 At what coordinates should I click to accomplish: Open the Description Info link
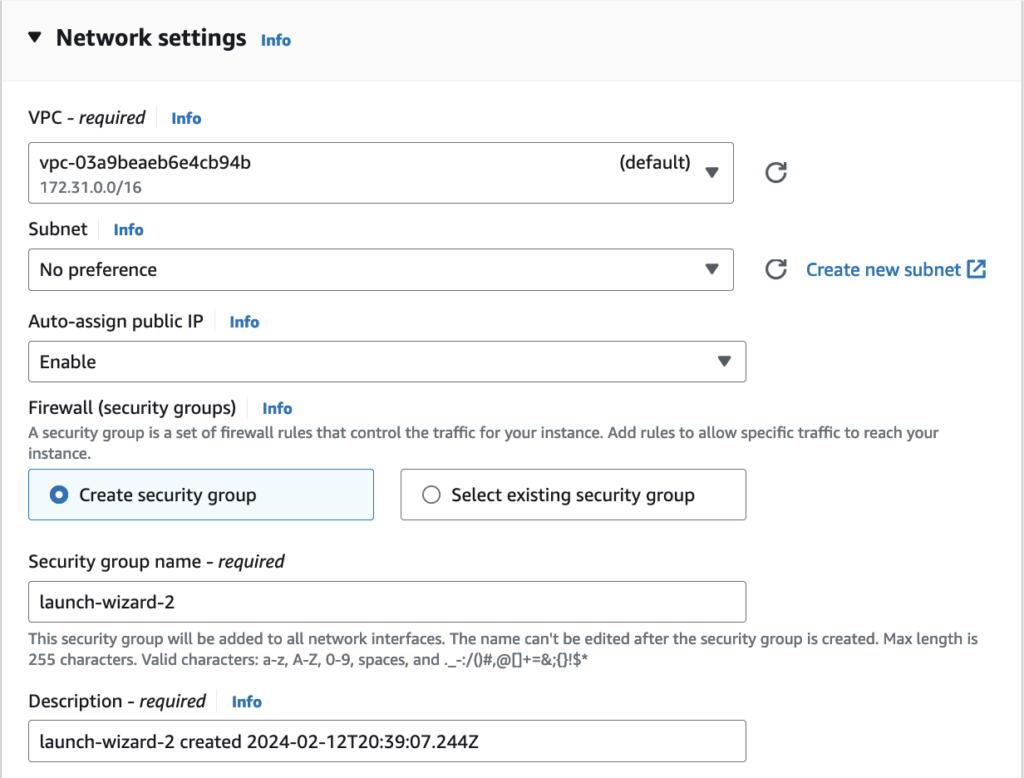pos(246,702)
